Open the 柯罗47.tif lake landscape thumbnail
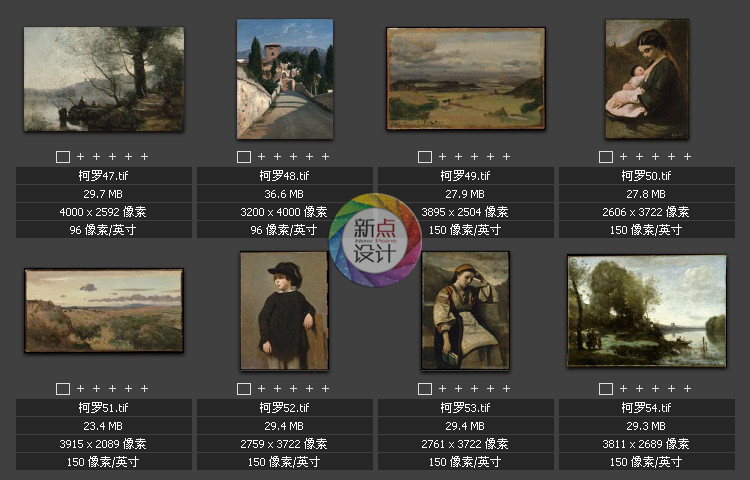 pyautogui.click(x=104, y=79)
